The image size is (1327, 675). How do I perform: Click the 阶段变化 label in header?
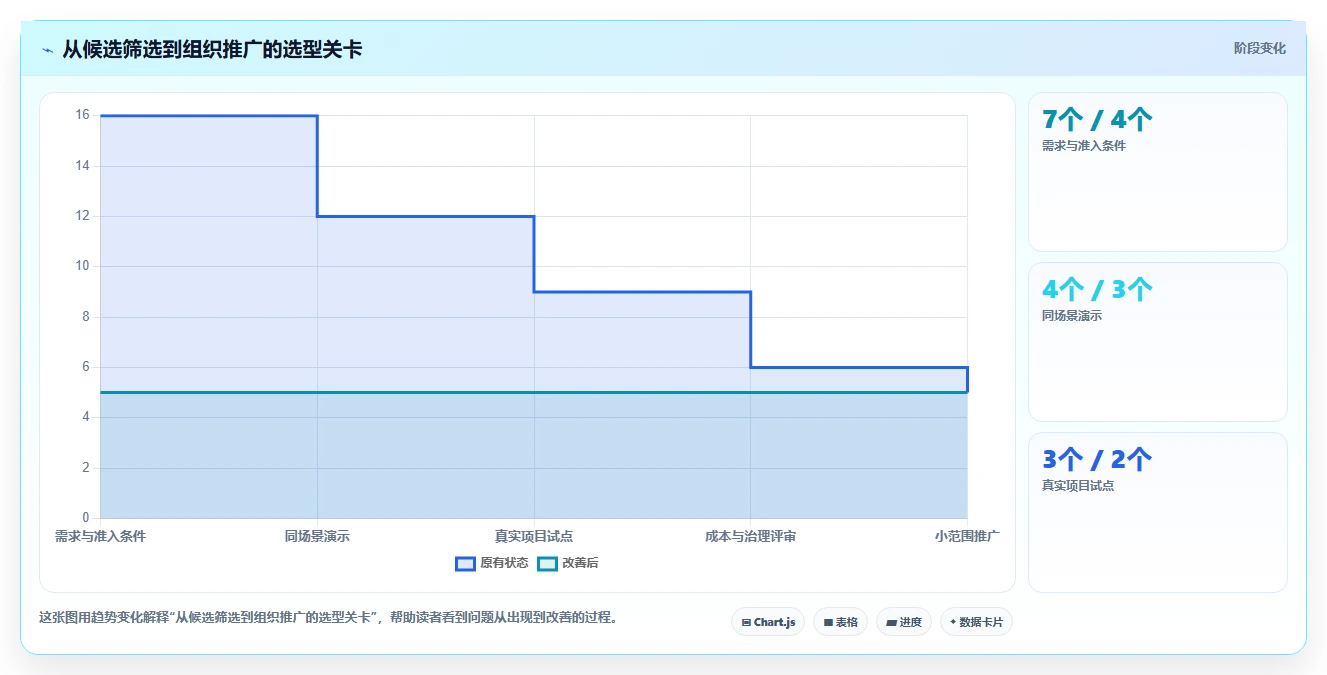(1259, 48)
